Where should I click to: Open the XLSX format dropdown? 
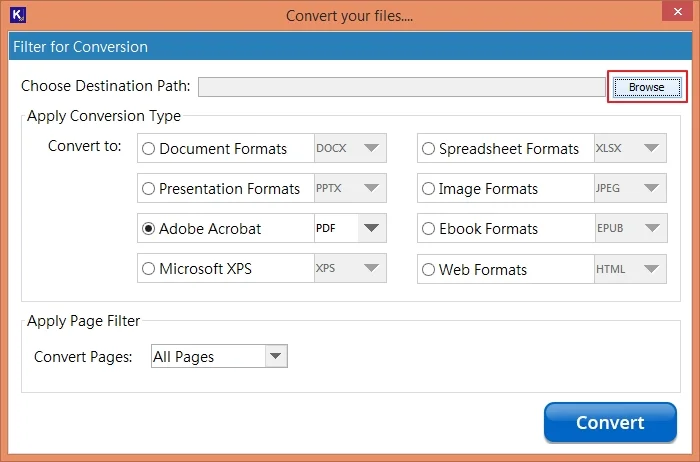click(630, 148)
